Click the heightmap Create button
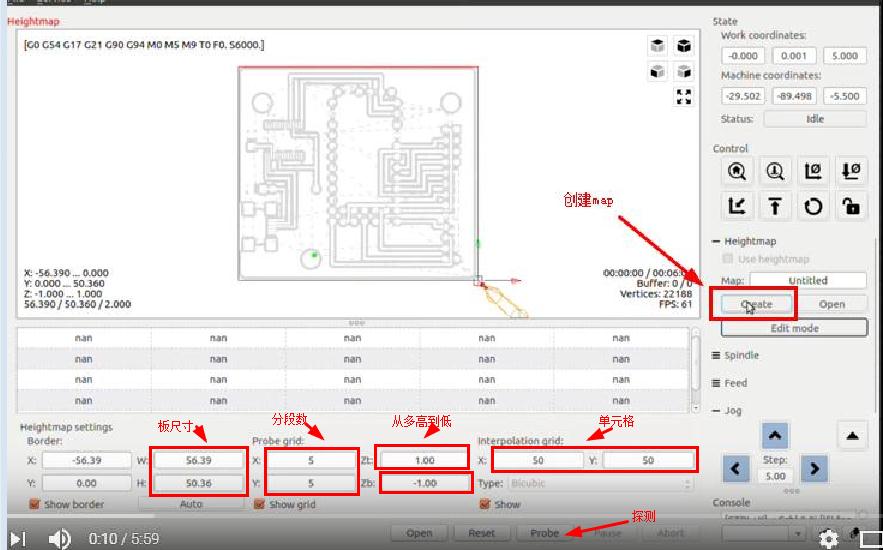This screenshot has width=883, height=550. pos(756,305)
